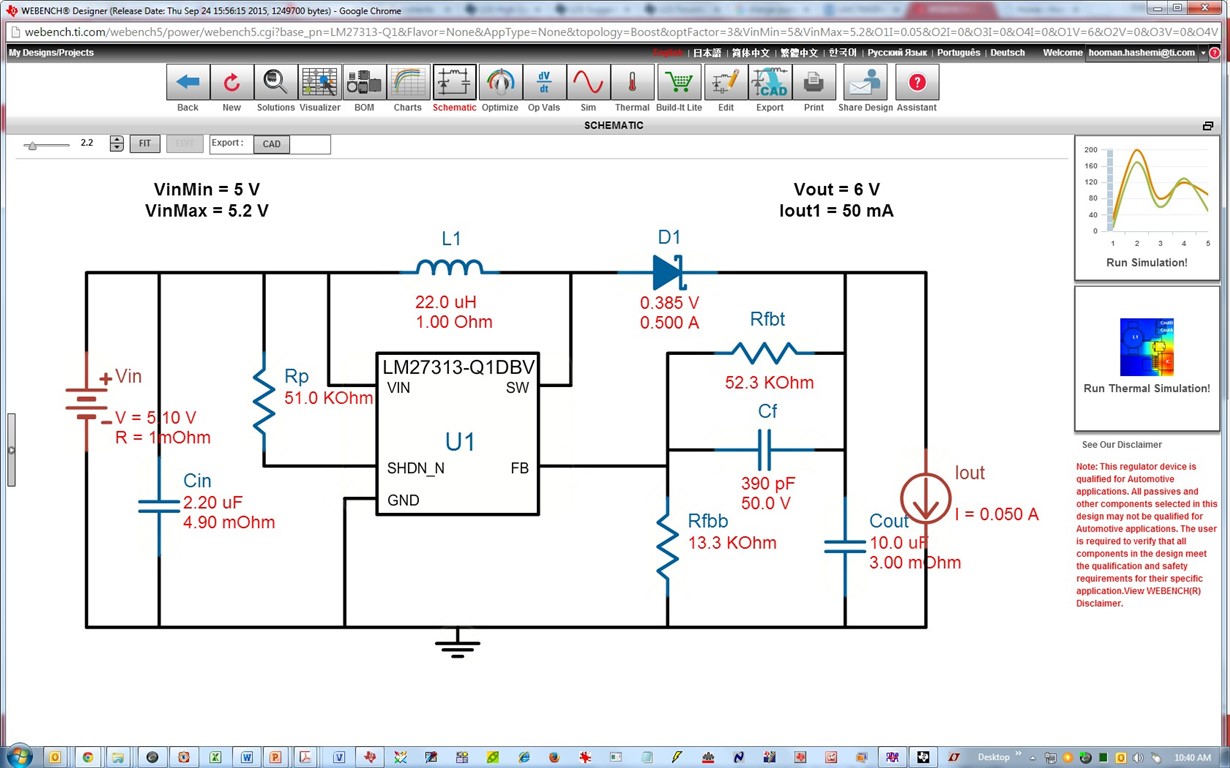The image size is (1230, 768).
Task: Open the Solutions magnifier icon
Action: coord(275,82)
